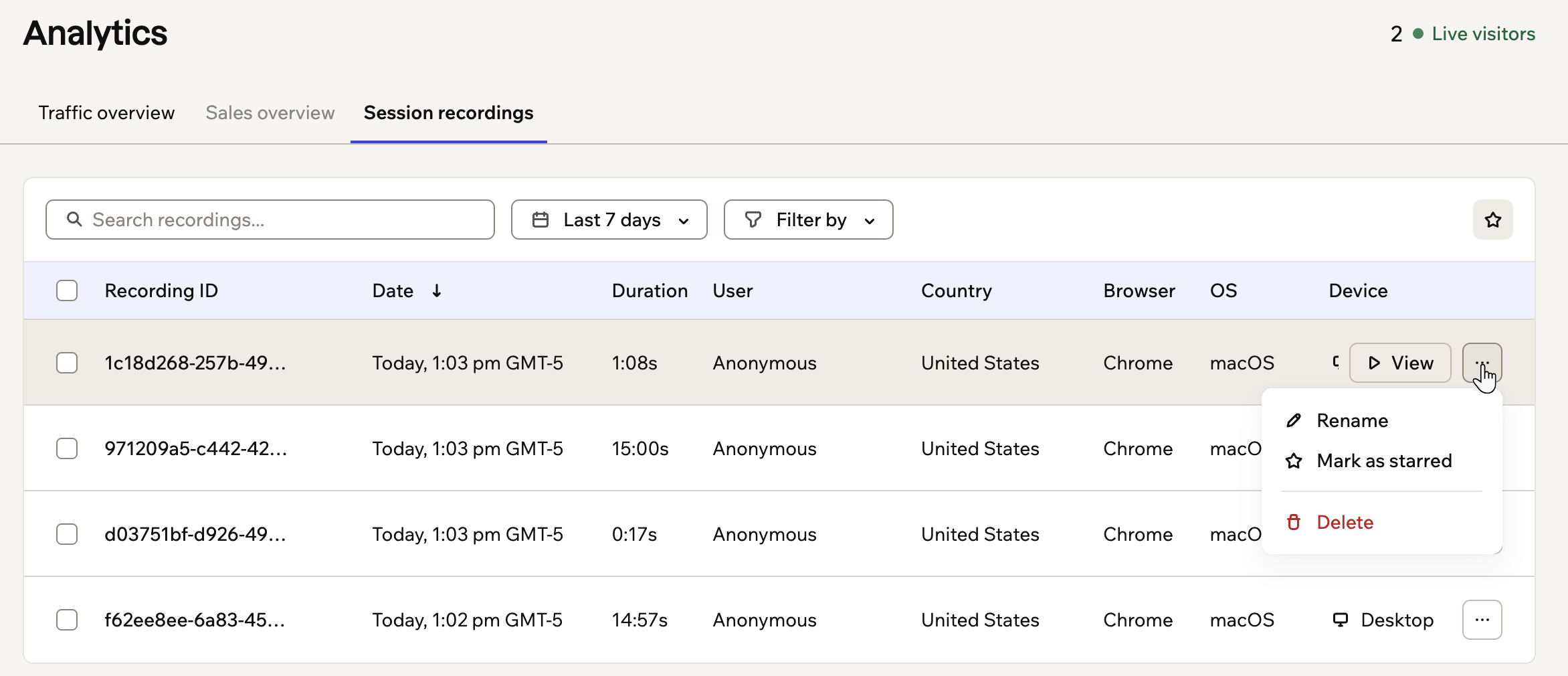Click "Today, 1:02 pm GMT-5" date cell

467,620
